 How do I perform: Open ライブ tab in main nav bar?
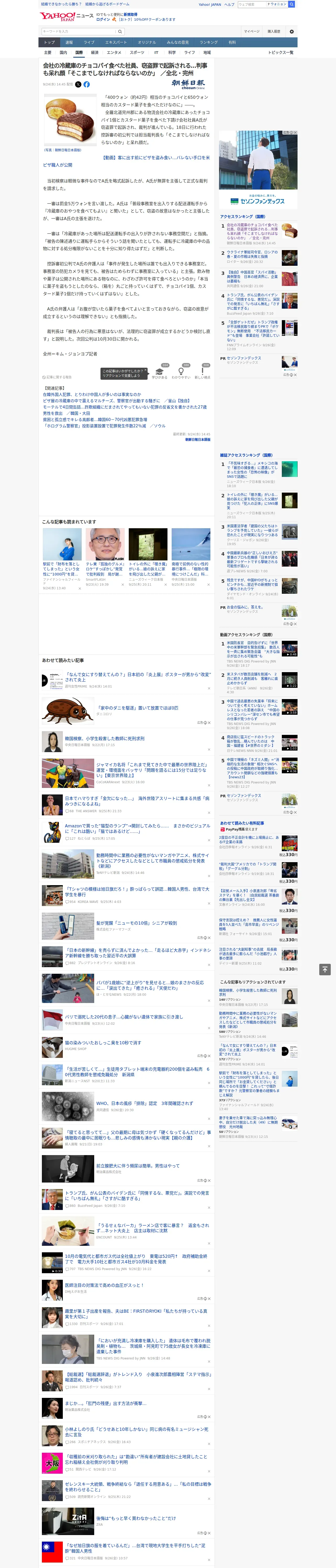point(89,43)
